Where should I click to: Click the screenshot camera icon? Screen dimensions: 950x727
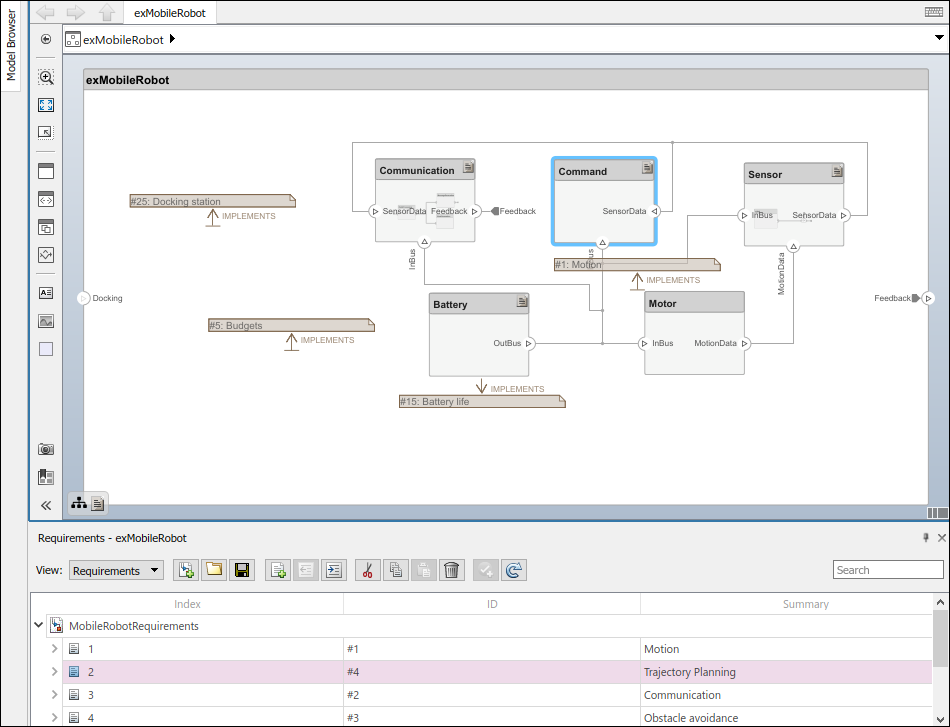[x=46, y=449]
